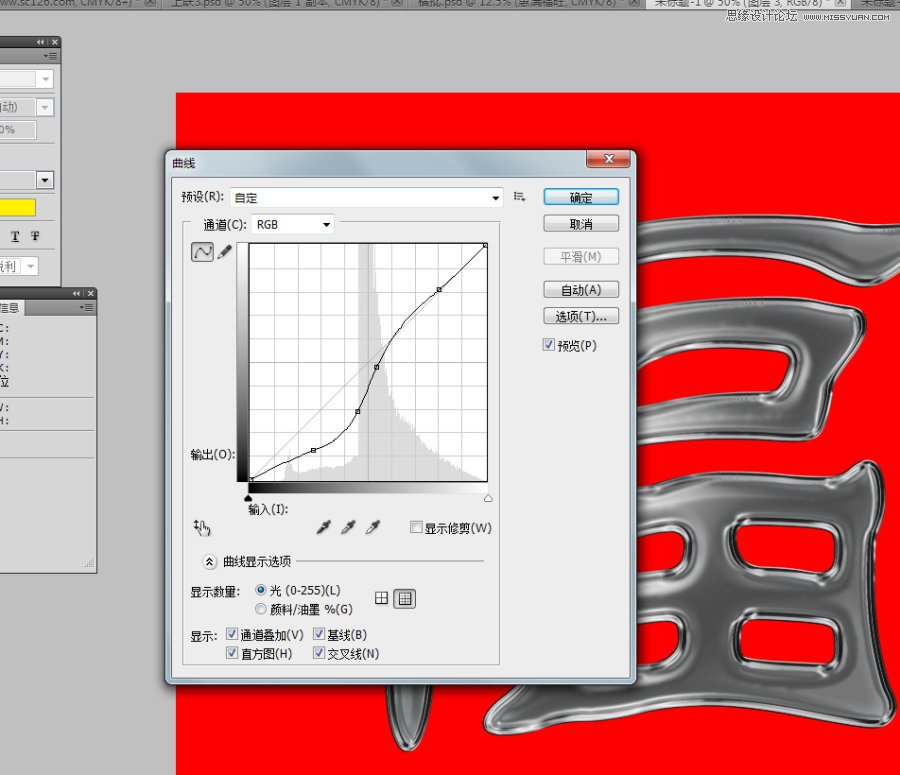Open the curves preset options list icon
This screenshot has height=775, width=900.
click(x=519, y=197)
